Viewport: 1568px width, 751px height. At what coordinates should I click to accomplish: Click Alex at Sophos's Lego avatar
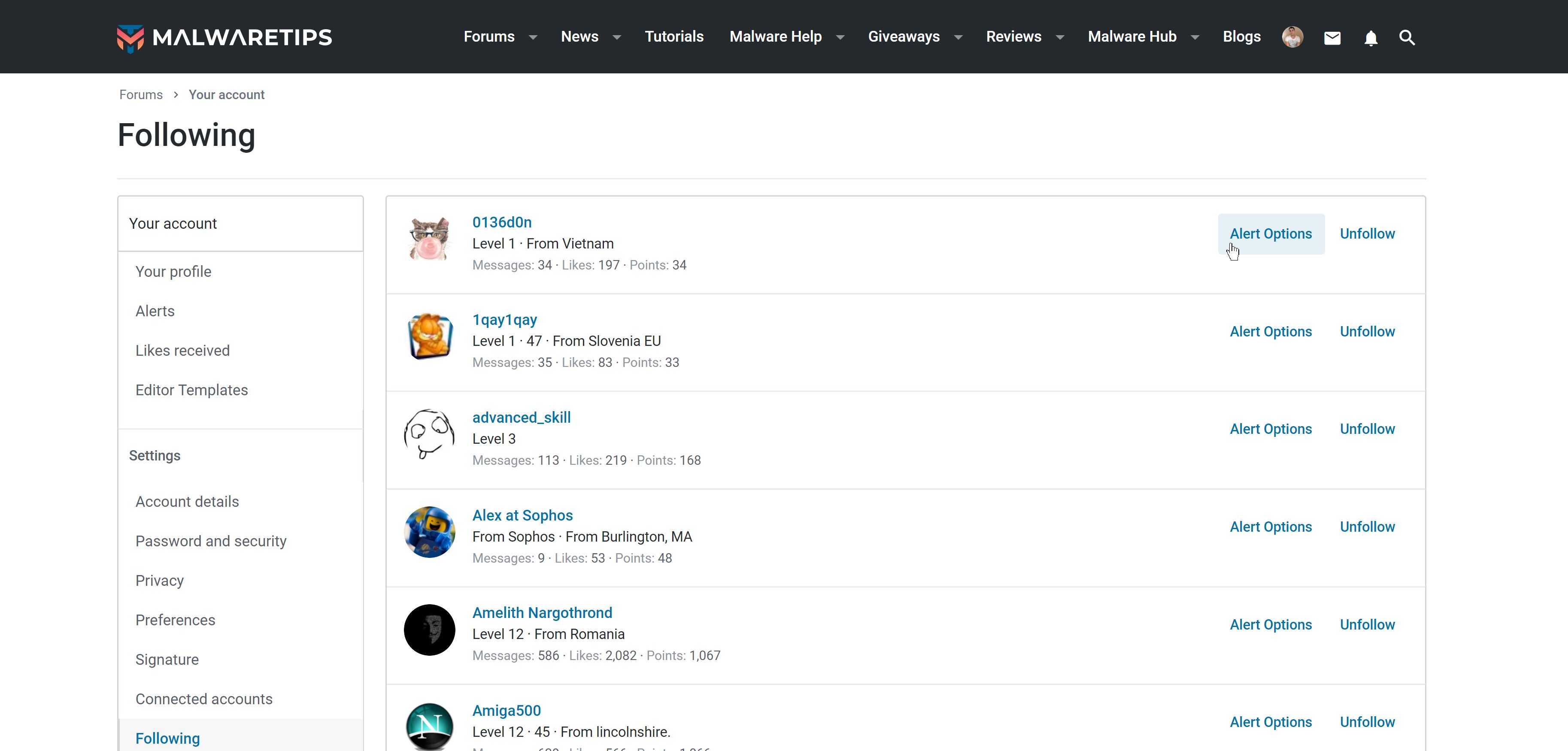click(430, 532)
